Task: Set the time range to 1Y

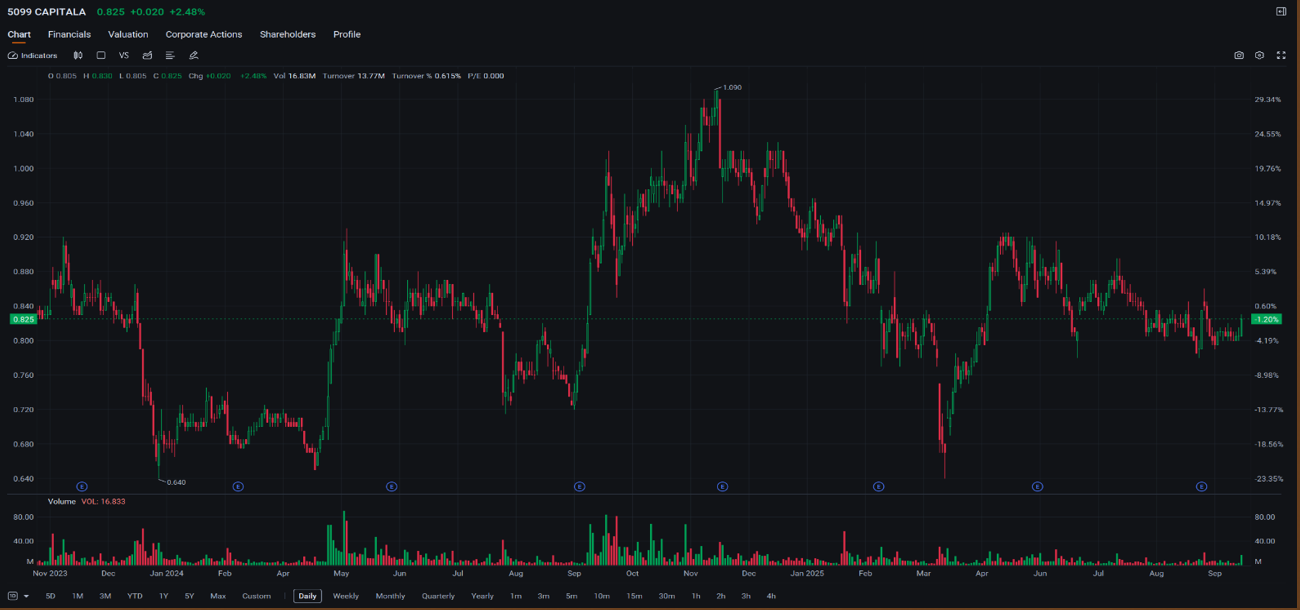Action: click(x=164, y=596)
